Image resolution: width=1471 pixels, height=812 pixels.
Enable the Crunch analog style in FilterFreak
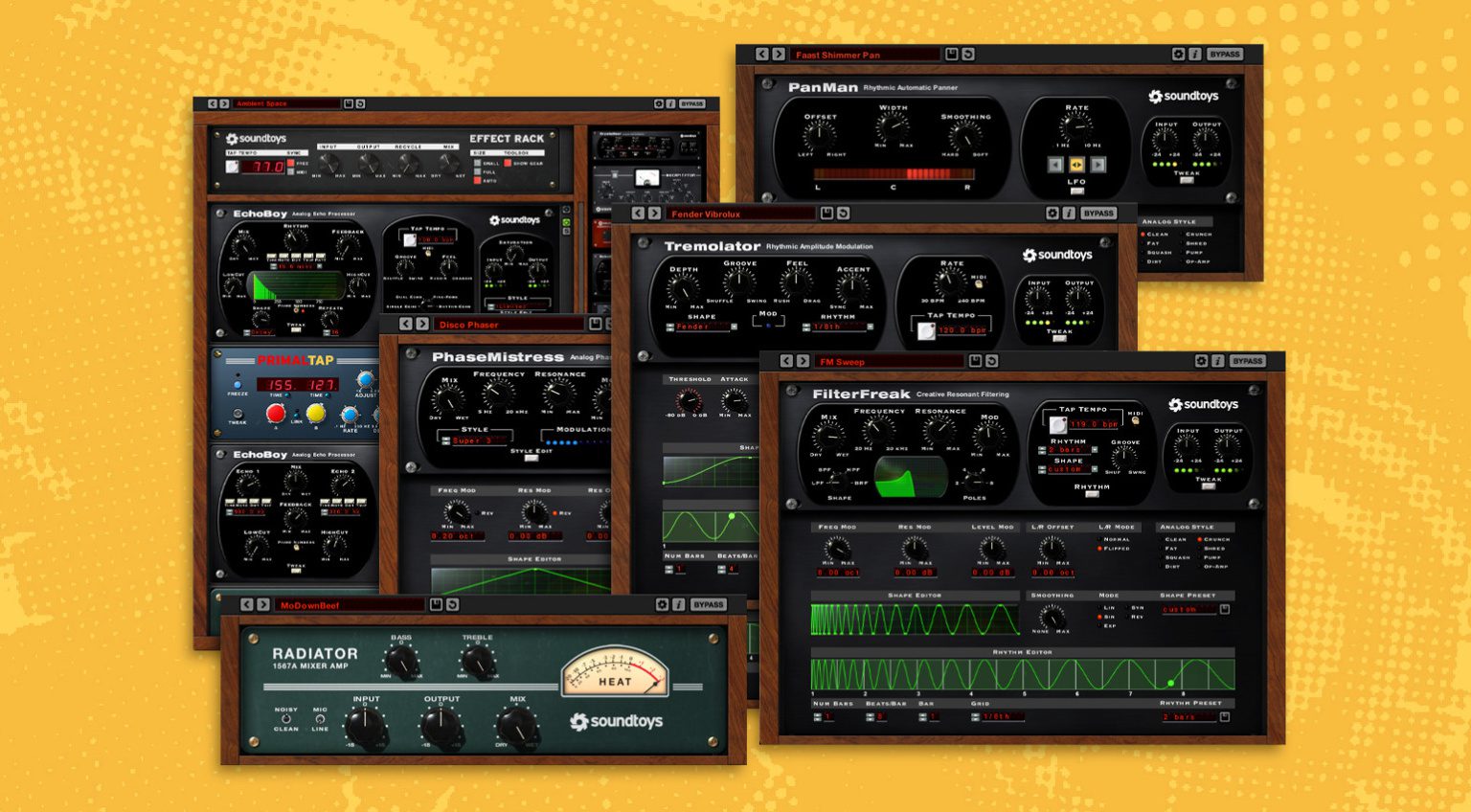pyautogui.click(x=1200, y=539)
